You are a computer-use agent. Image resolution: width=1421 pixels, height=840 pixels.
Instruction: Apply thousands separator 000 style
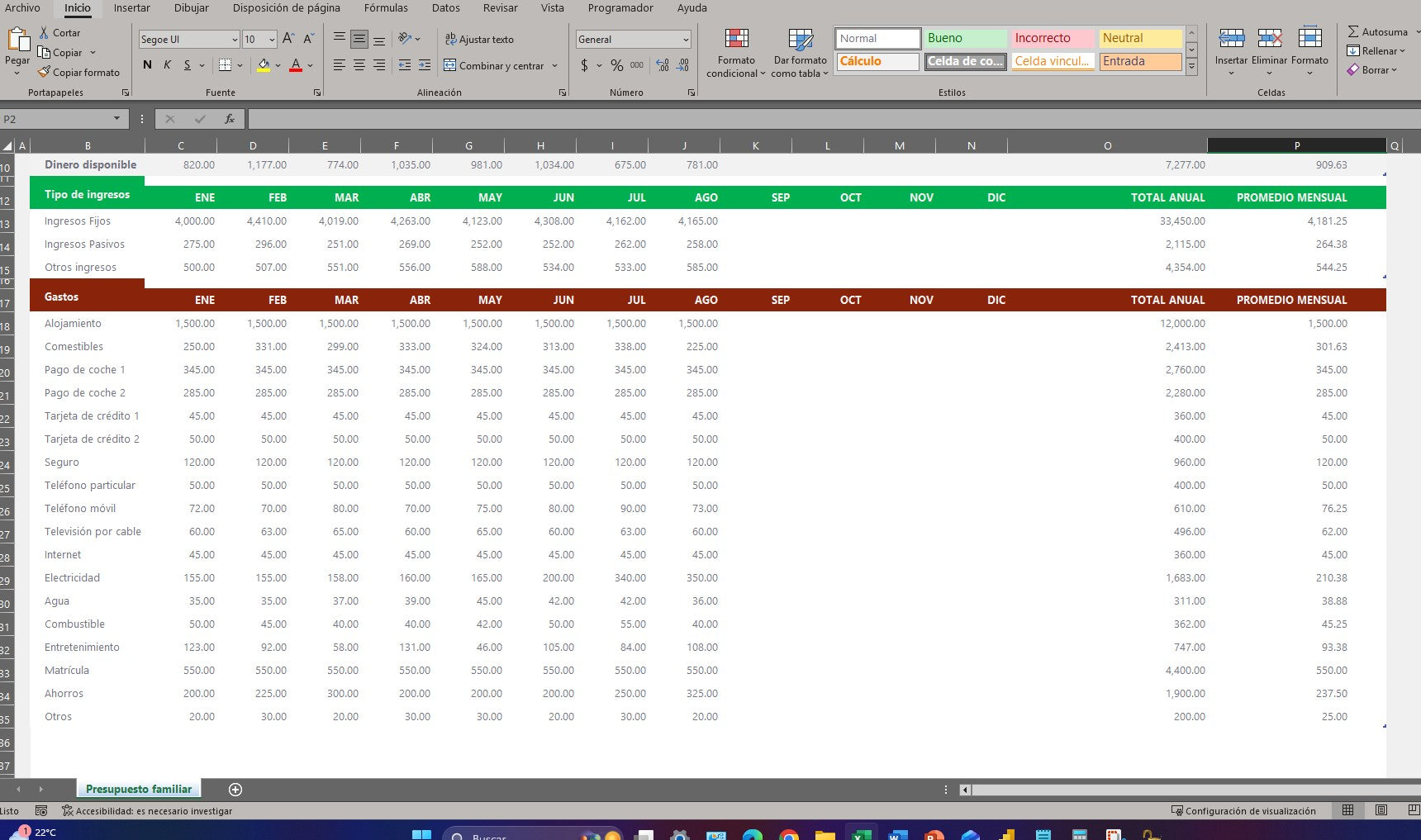(x=637, y=65)
